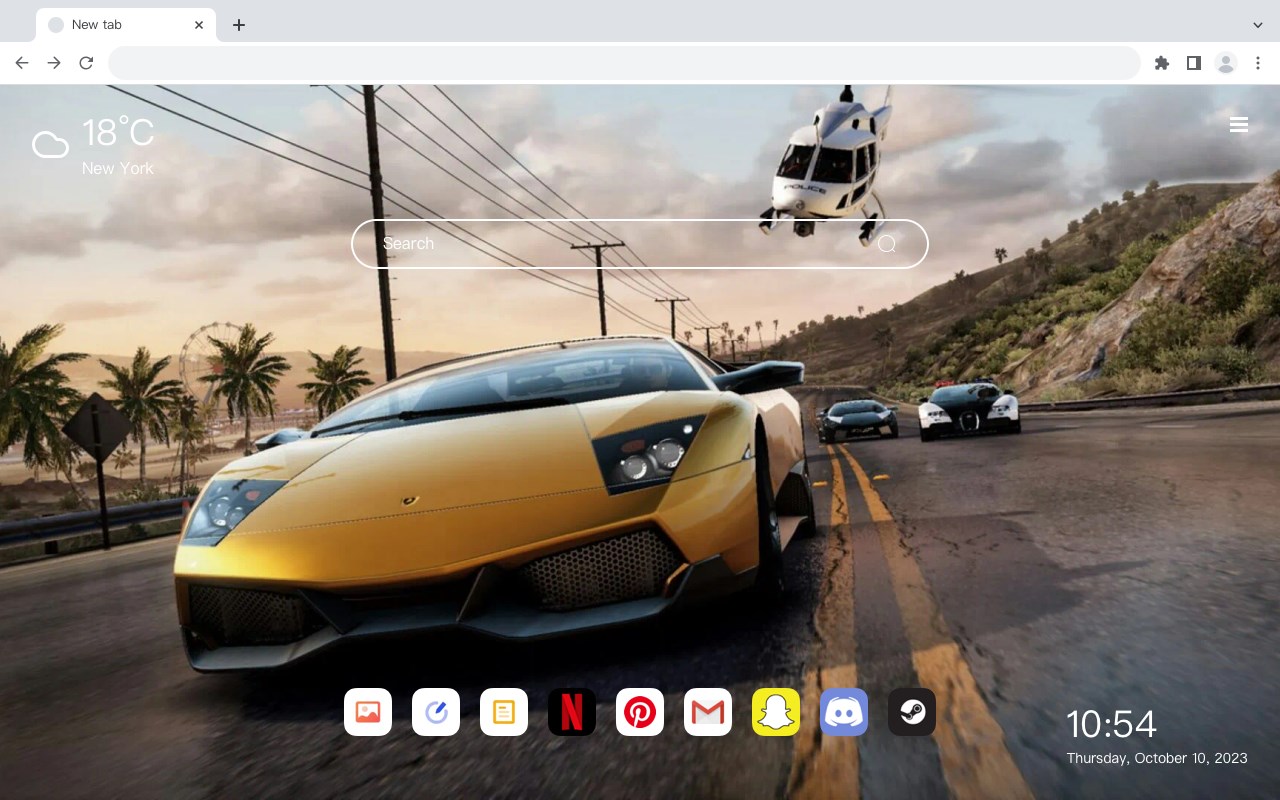1280x800 pixels.
Task: Open the Discord shortcut
Action: [x=844, y=712]
